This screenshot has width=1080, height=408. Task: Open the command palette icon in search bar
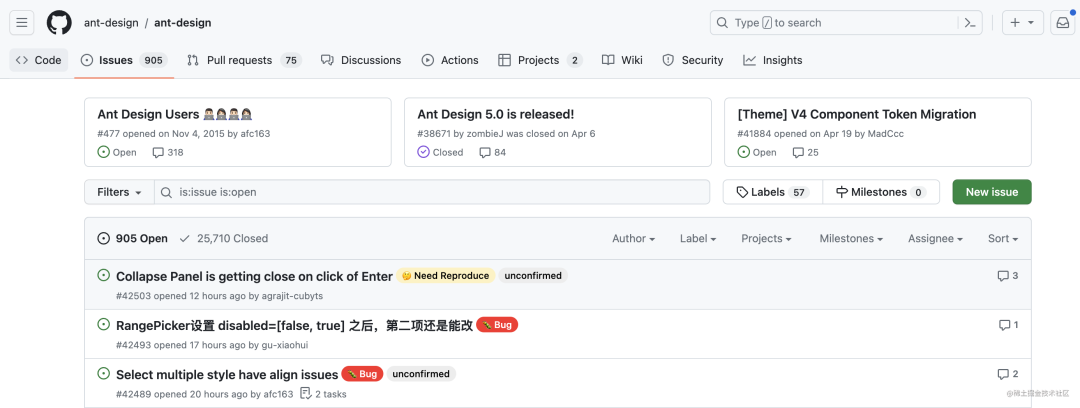tap(970, 23)
